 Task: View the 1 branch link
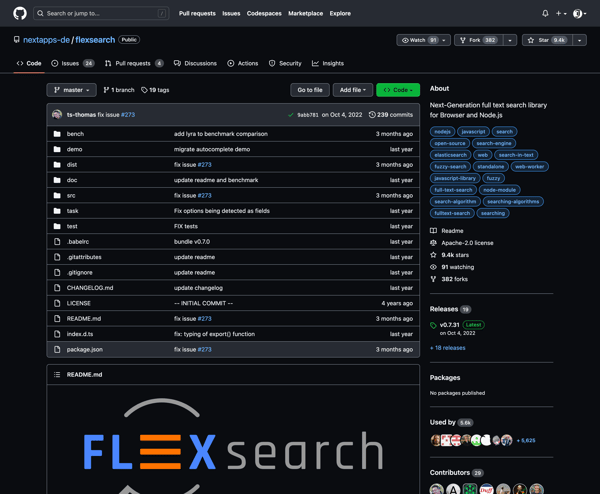coord(119,90)
